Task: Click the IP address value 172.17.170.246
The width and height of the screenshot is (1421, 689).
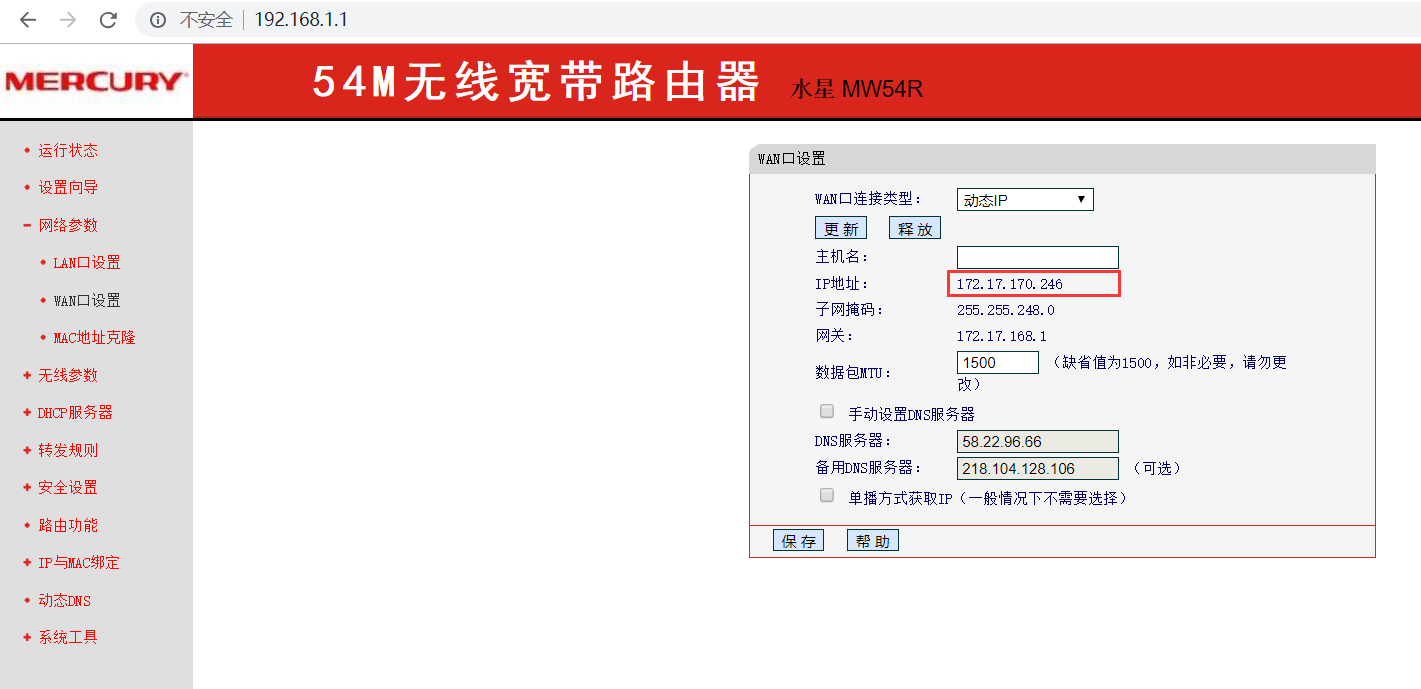Action: pos(1010,284)
